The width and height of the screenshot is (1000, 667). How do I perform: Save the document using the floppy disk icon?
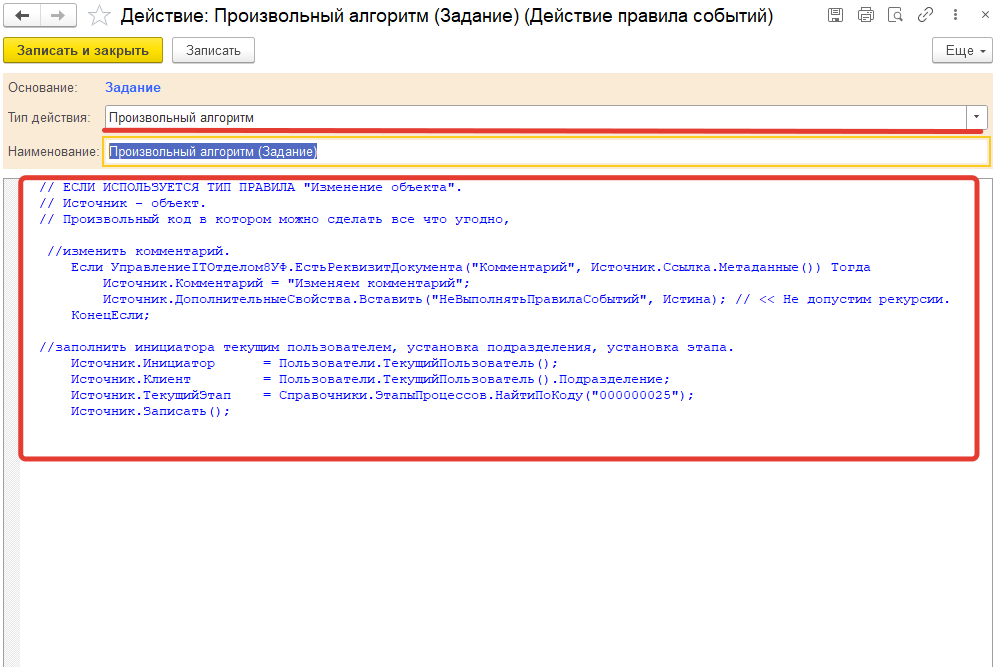[836, 15]
